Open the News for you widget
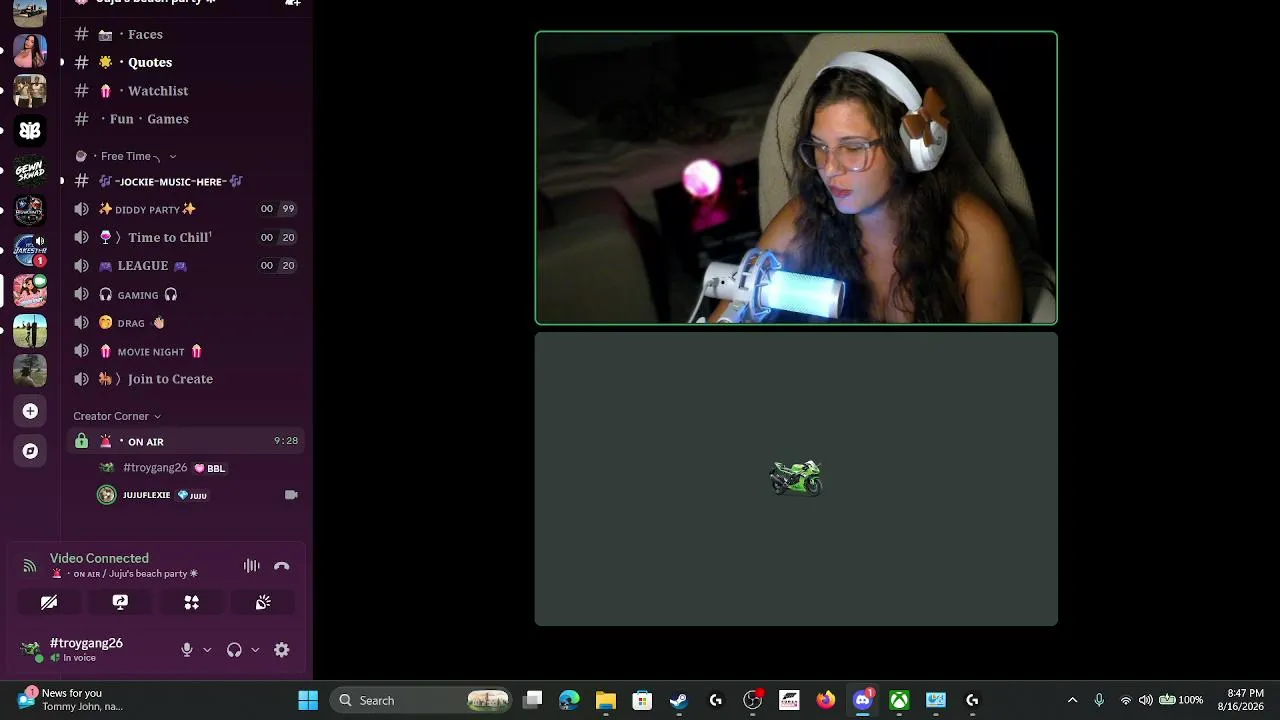This screenshot has width=1280, height=720. (x=70, y=700)
